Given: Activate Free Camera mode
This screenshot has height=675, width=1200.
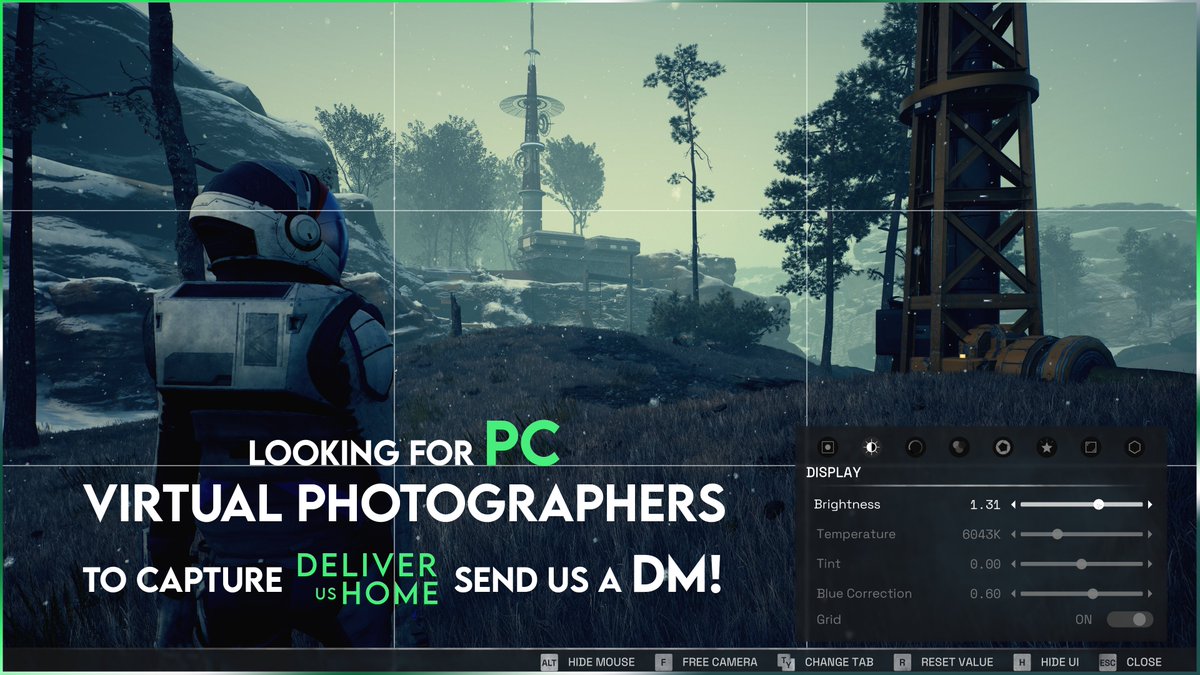Looking at the screenshot, I should 722,662.
